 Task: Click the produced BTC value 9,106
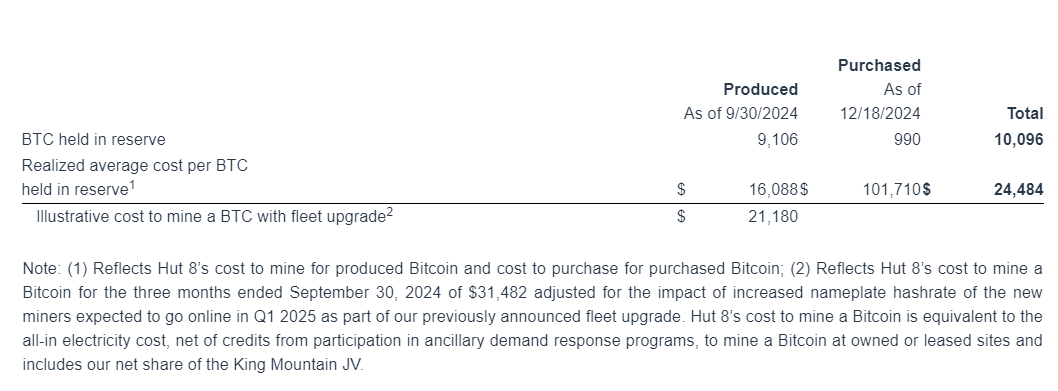[x=777, y=140]
